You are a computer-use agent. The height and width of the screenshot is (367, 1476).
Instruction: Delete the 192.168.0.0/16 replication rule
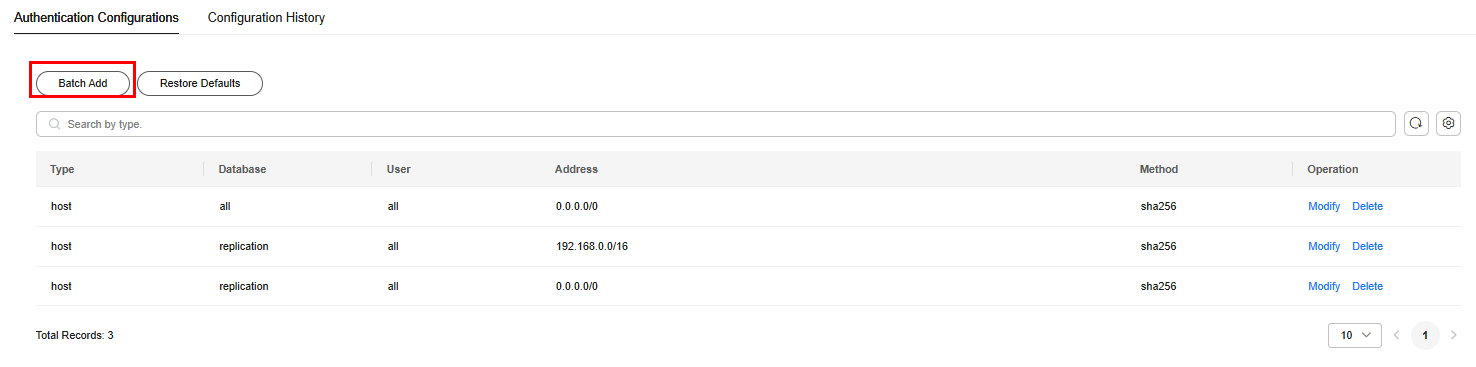tap(1367, 246)
